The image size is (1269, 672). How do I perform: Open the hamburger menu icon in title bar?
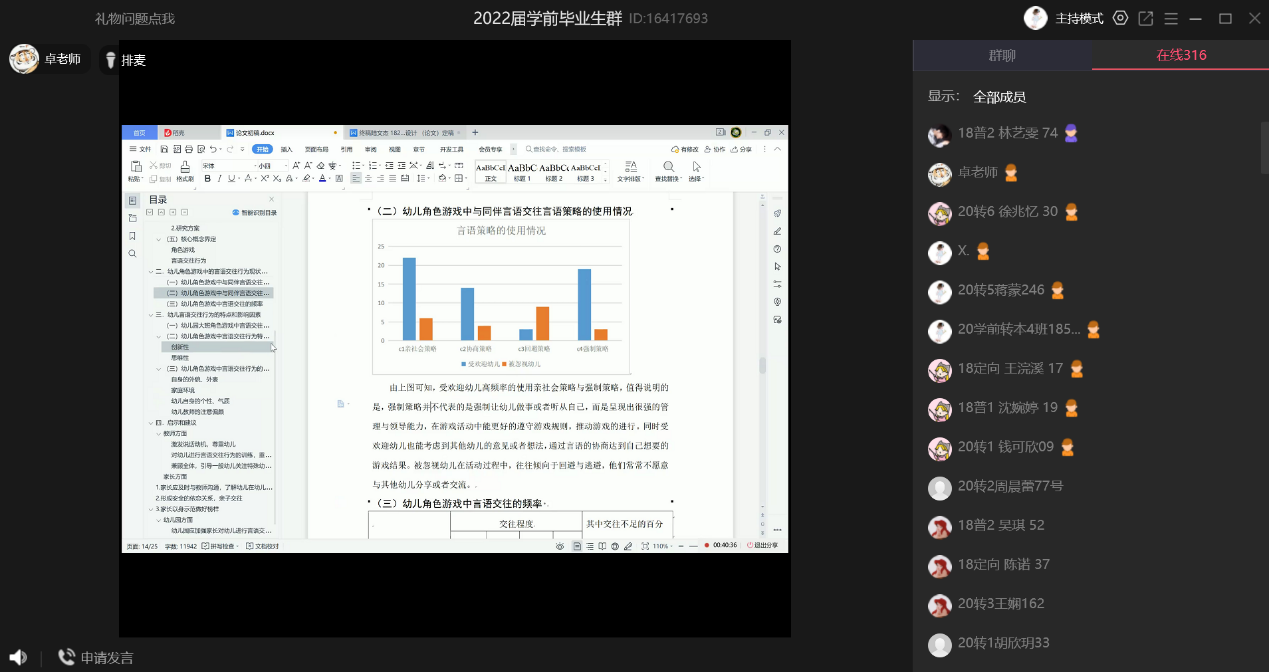point(1171,18)
